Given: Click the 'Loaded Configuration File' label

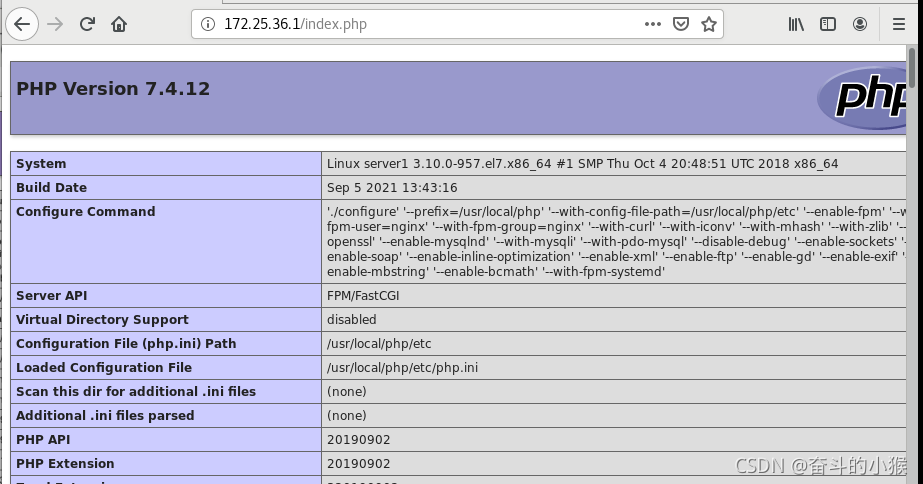Looking at the screenshot, I should (104, 368).
